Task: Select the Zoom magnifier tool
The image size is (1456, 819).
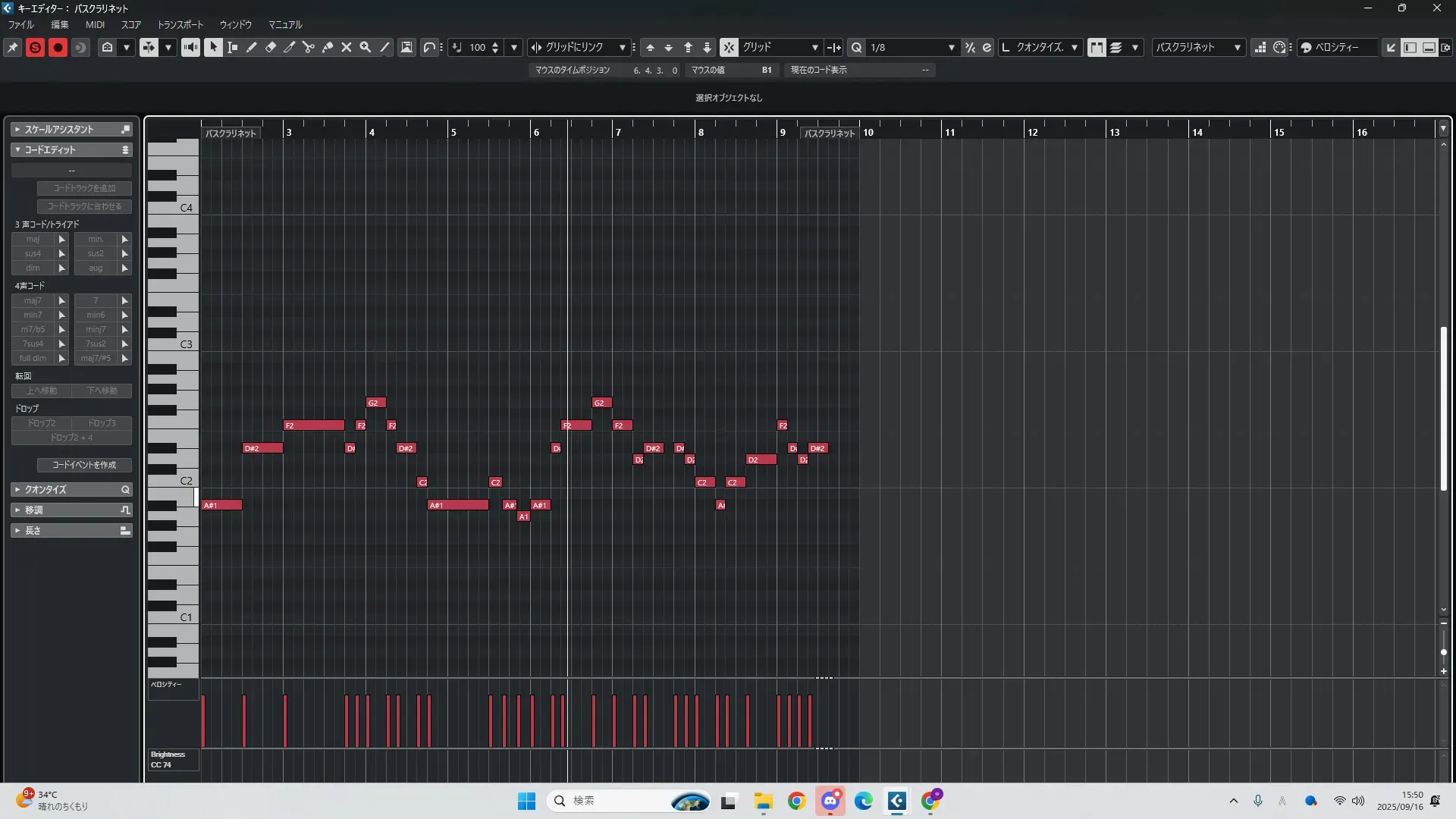Action: click(366, 47)
